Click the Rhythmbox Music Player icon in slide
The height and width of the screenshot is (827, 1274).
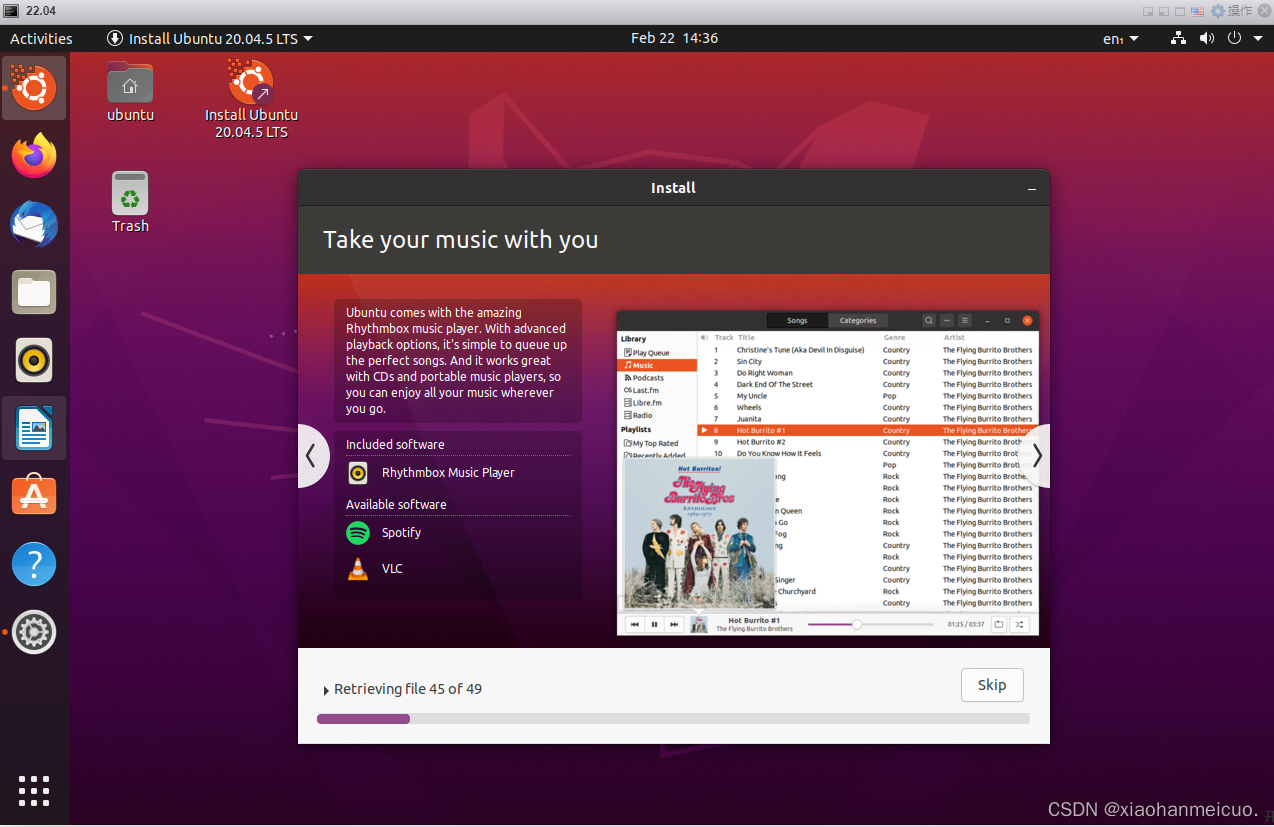(358, 473)
